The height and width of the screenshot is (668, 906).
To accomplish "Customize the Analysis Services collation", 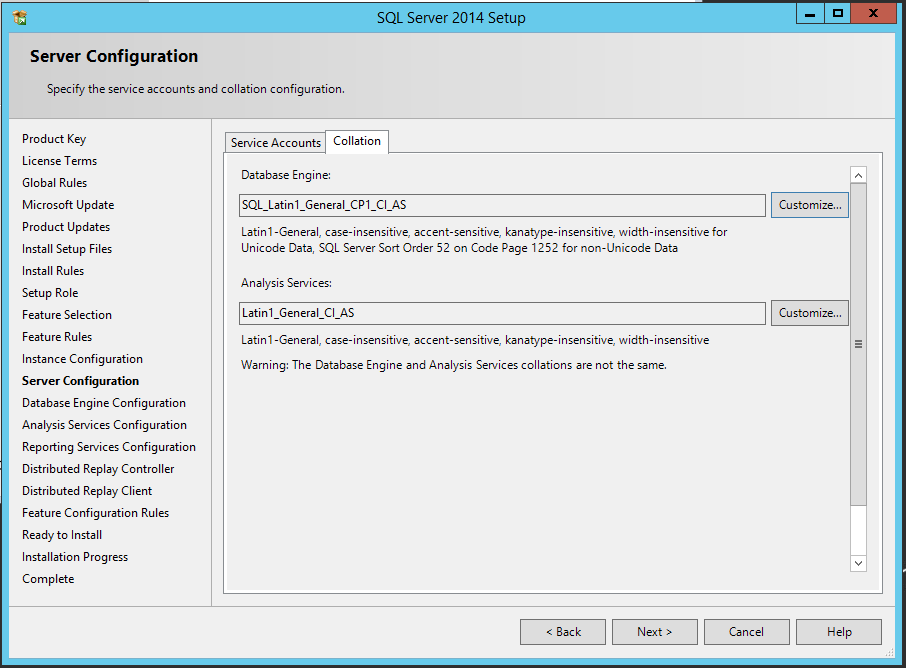I will (810, 313).
